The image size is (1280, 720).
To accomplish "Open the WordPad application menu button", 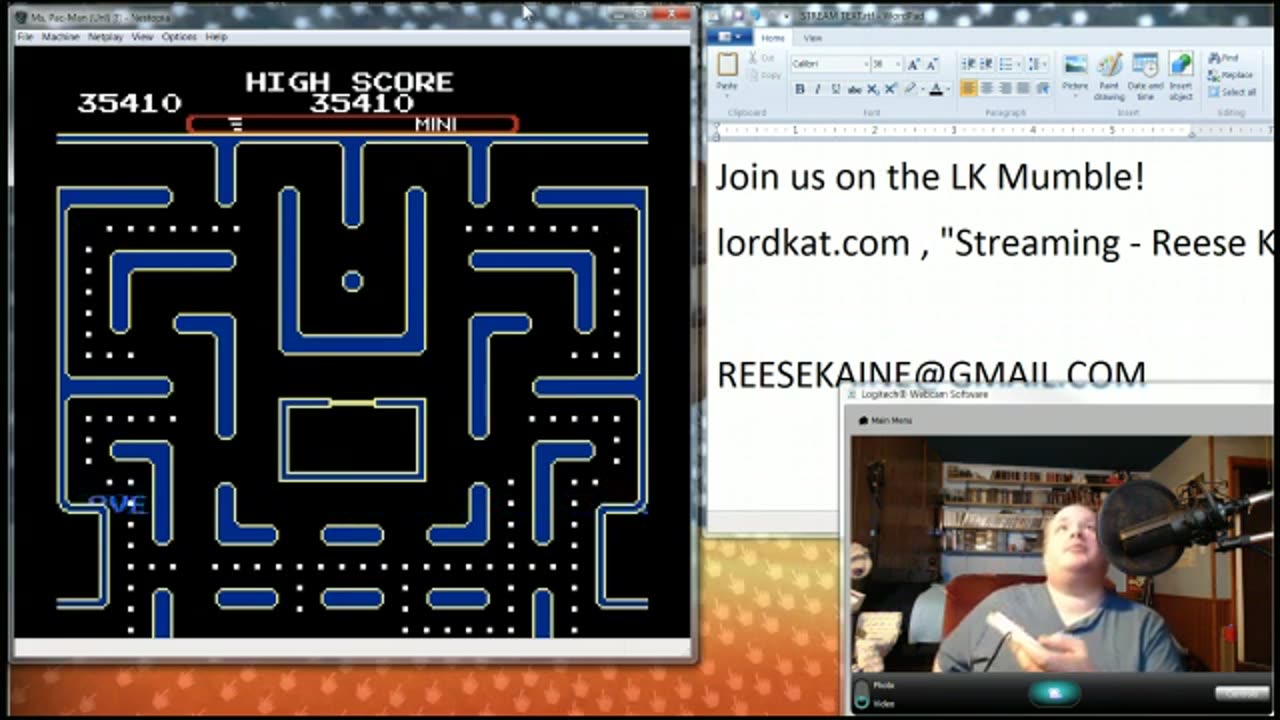I will click(x=730, y=38).
